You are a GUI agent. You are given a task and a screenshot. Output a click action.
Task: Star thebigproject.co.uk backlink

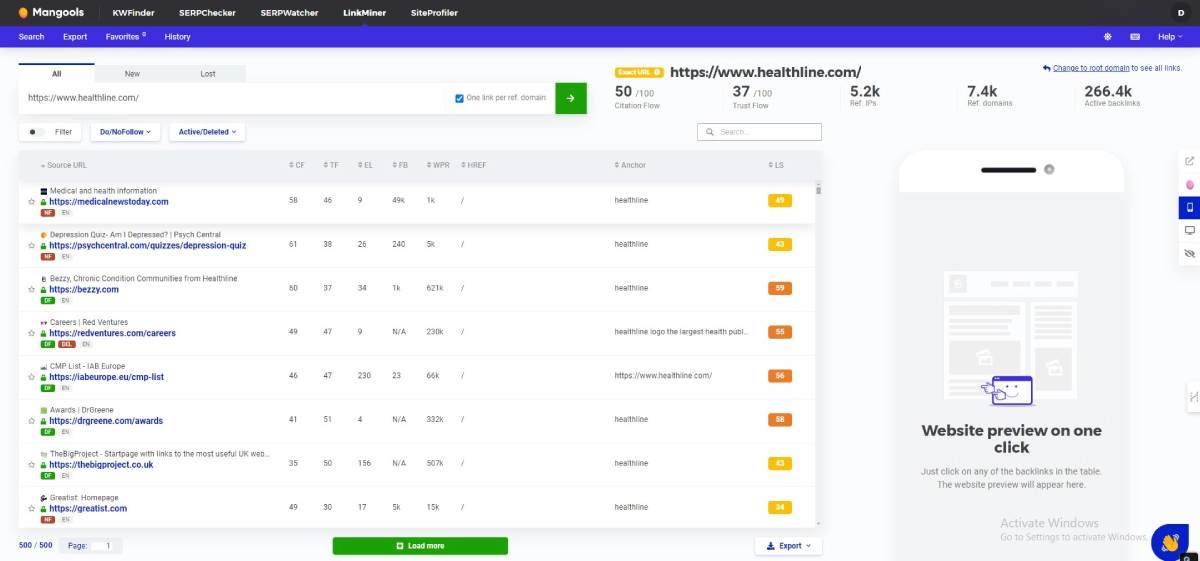click(31, 465)
